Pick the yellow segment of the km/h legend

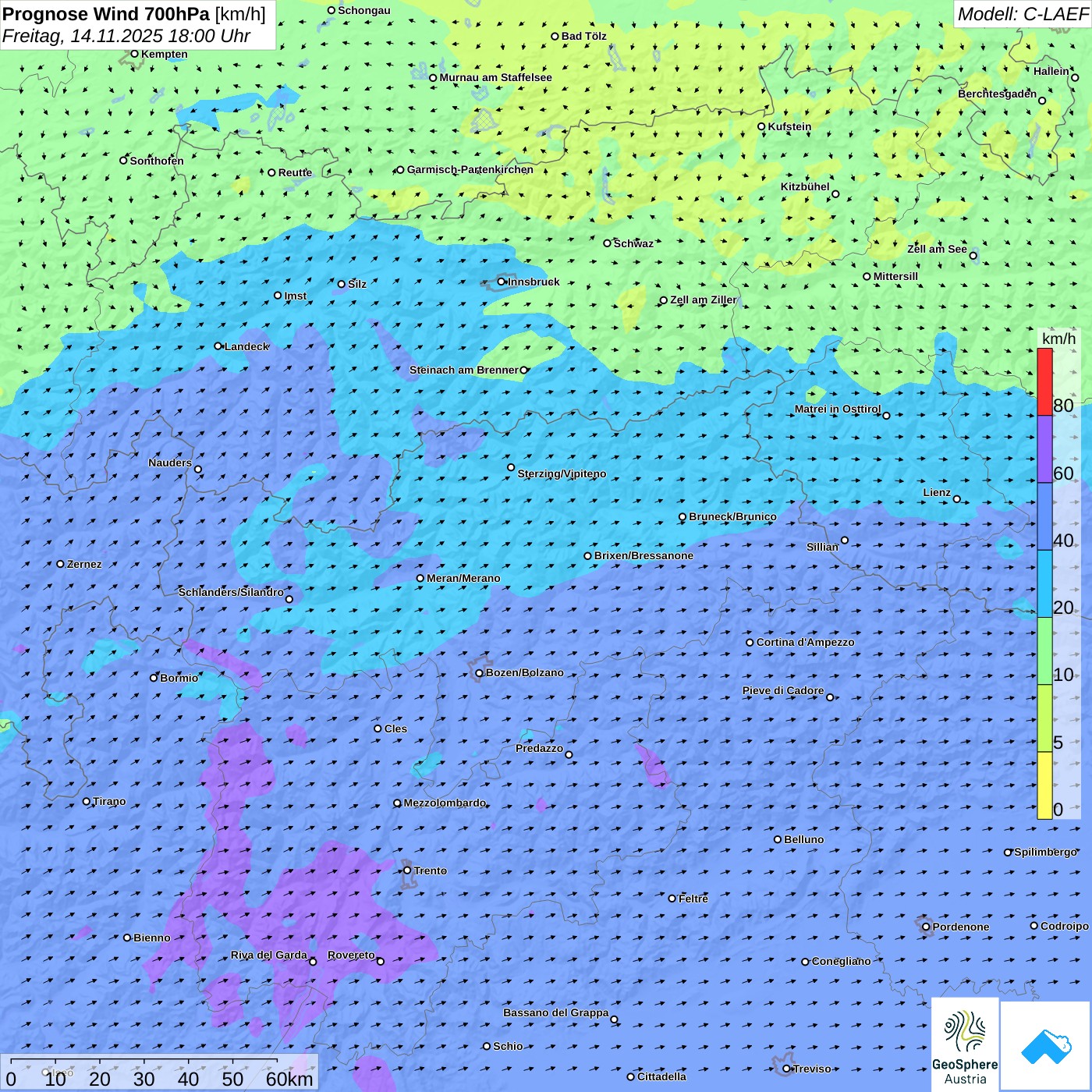pos(1044,785)
